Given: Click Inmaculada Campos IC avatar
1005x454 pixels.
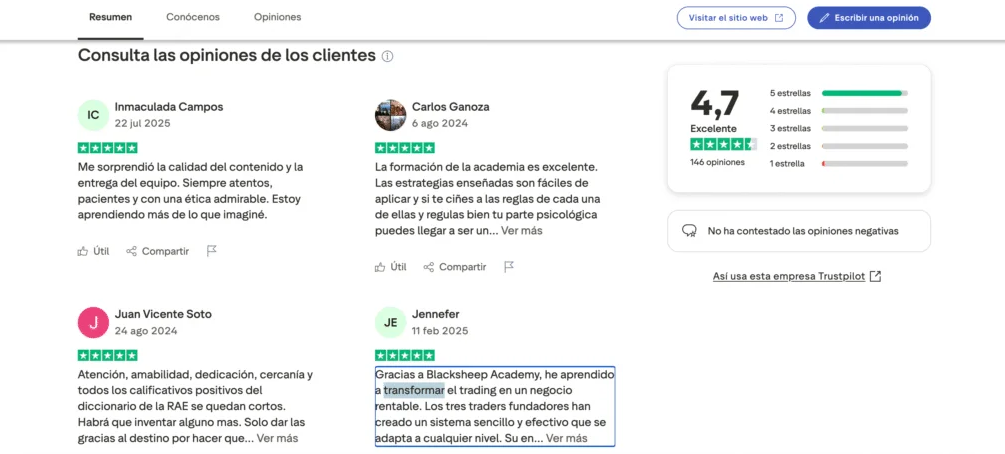Looking at the screenshot, I should 94,115.
